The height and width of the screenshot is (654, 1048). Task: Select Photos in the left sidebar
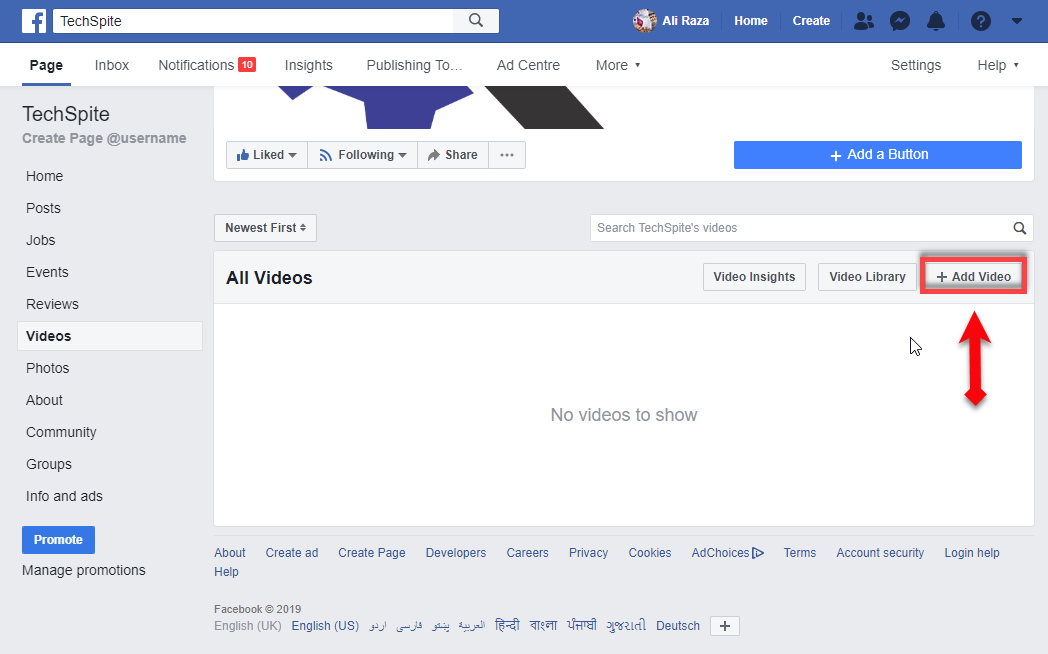[x=48, y=368]
